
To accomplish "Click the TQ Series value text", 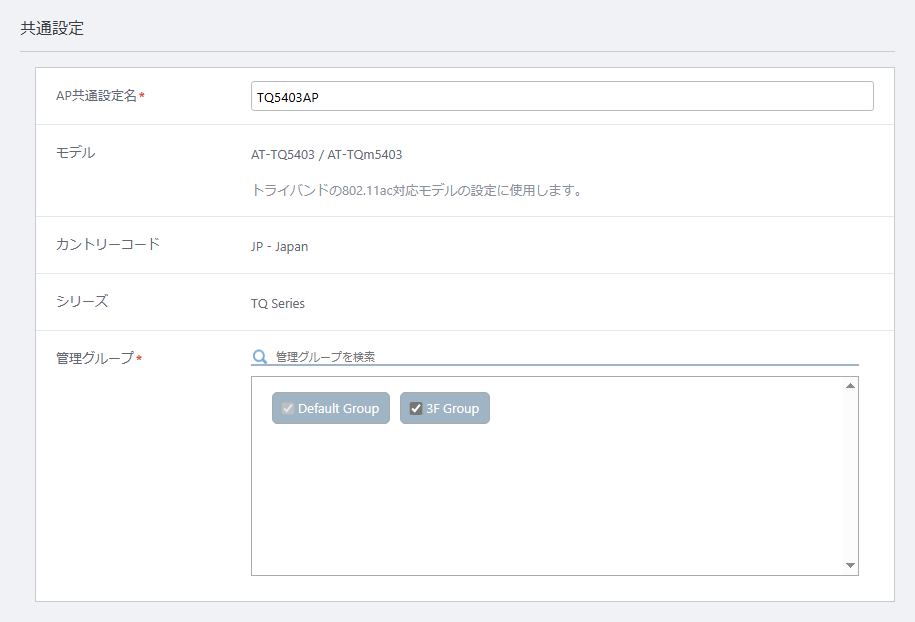I will tap(278, 303).
